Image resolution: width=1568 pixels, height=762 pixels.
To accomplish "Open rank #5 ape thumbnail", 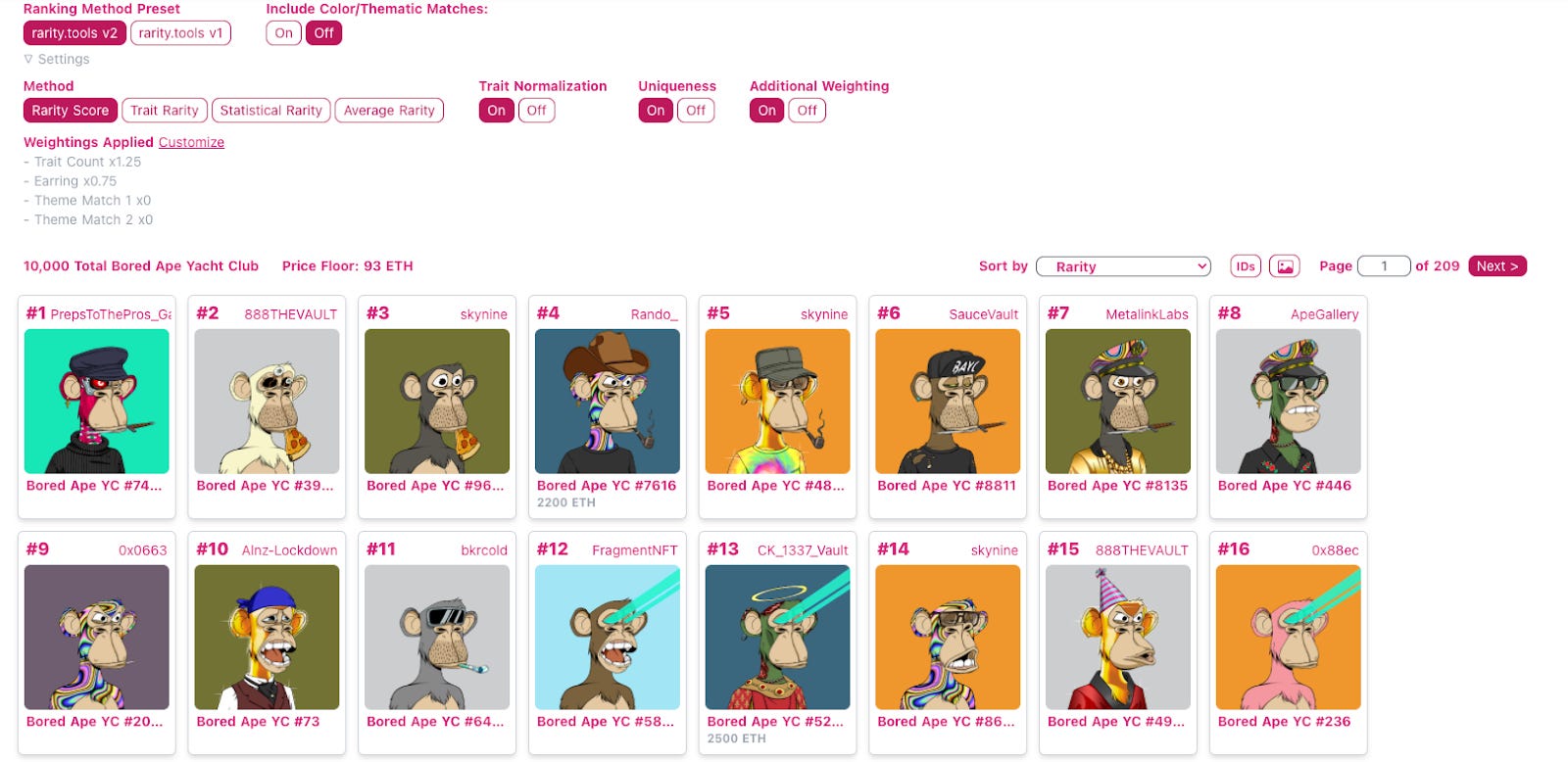I will click(778, 402).
